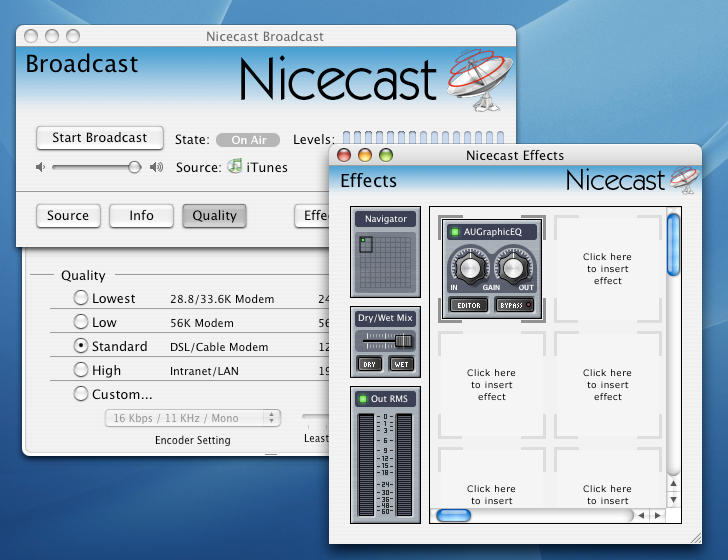Click the vertical scrollbar thumb in Effects
The height and width of the screenshot is (560, 728).
coord(673,244)
